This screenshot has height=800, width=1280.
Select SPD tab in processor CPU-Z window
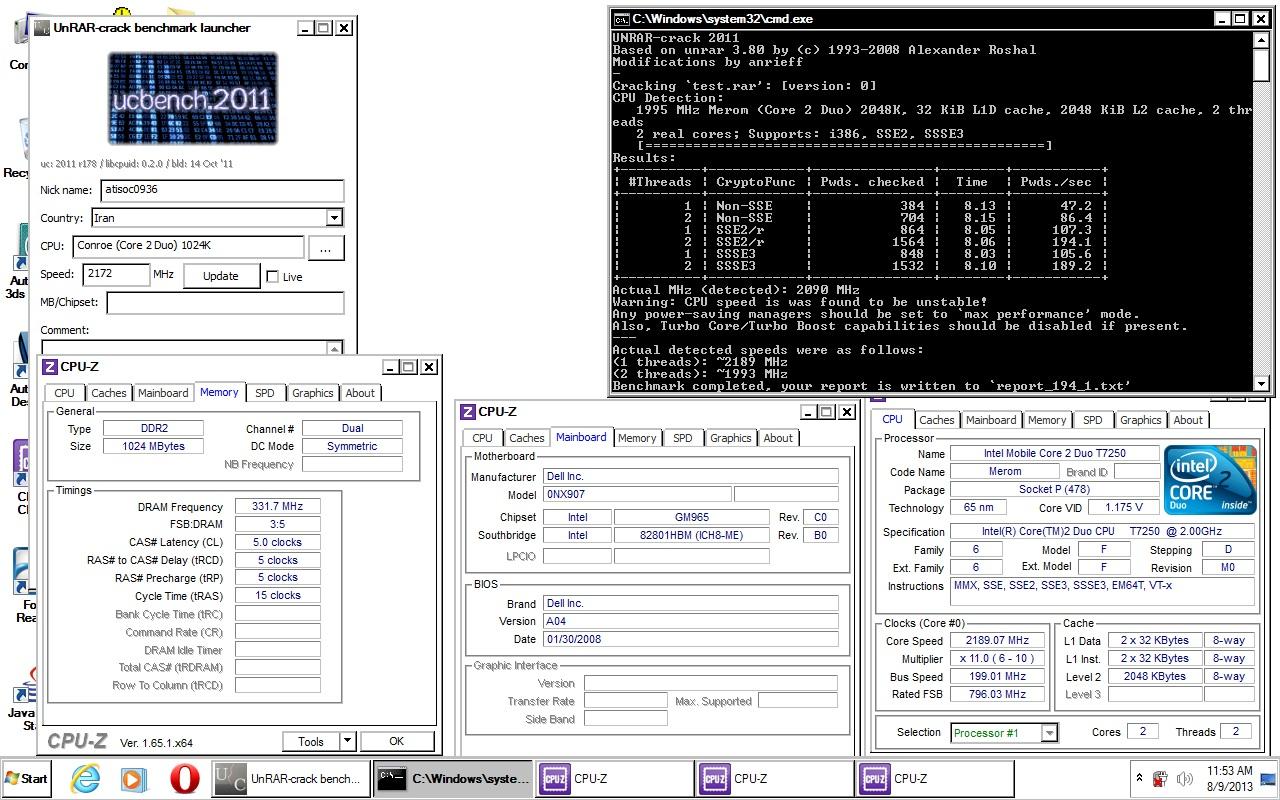1092,420
